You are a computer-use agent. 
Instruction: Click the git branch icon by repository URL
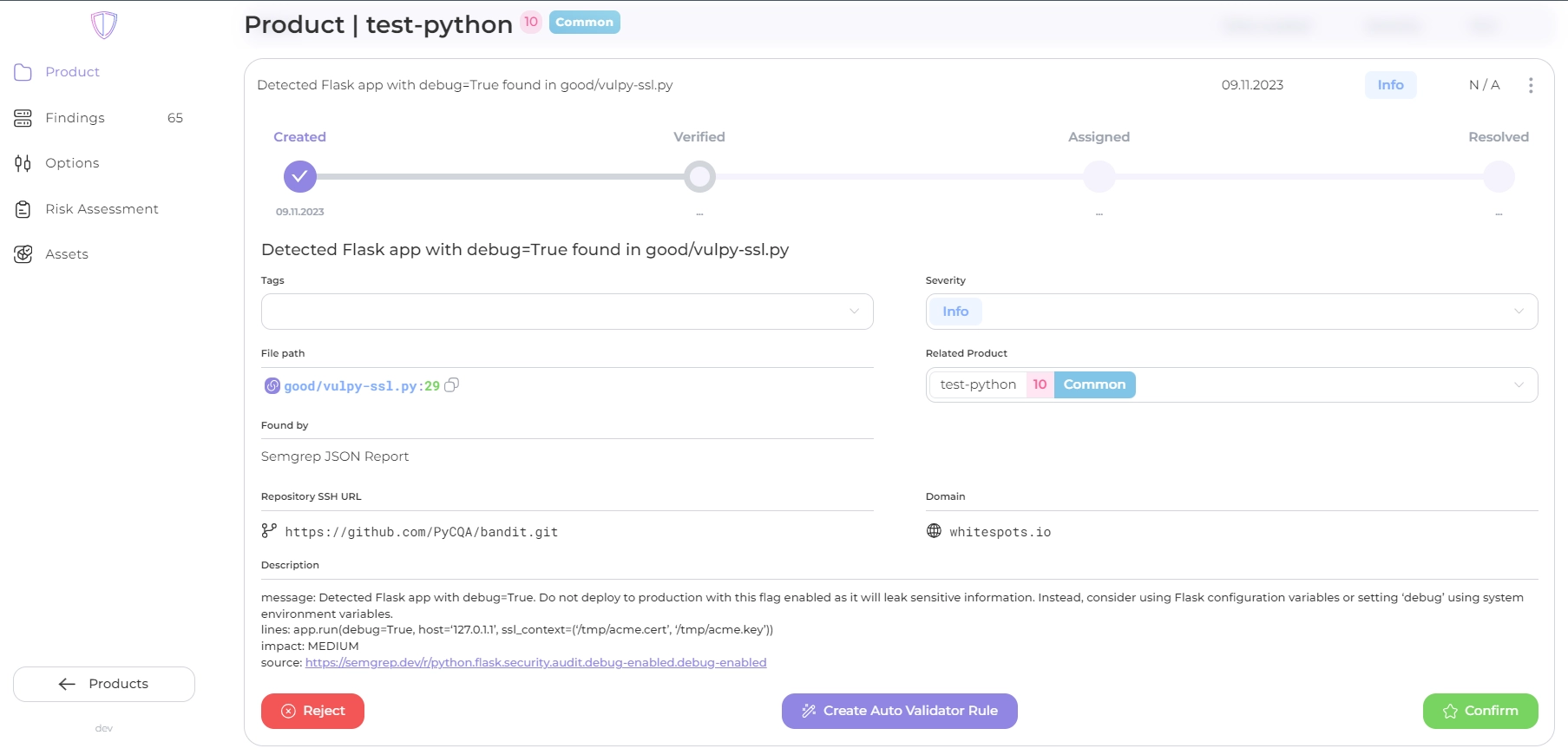tap(269, 531)
